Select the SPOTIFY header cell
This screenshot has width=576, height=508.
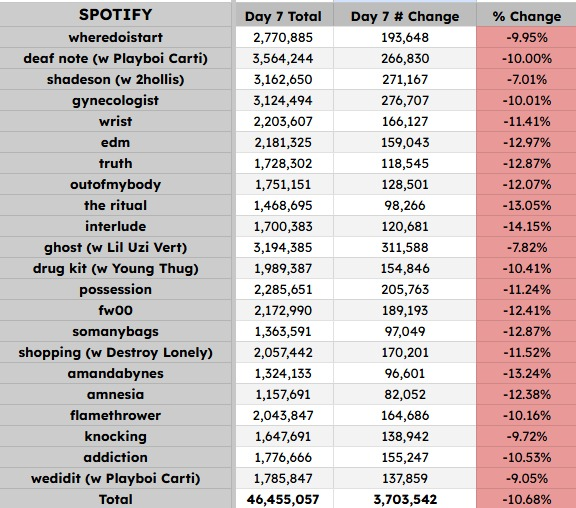coord(115,15)
